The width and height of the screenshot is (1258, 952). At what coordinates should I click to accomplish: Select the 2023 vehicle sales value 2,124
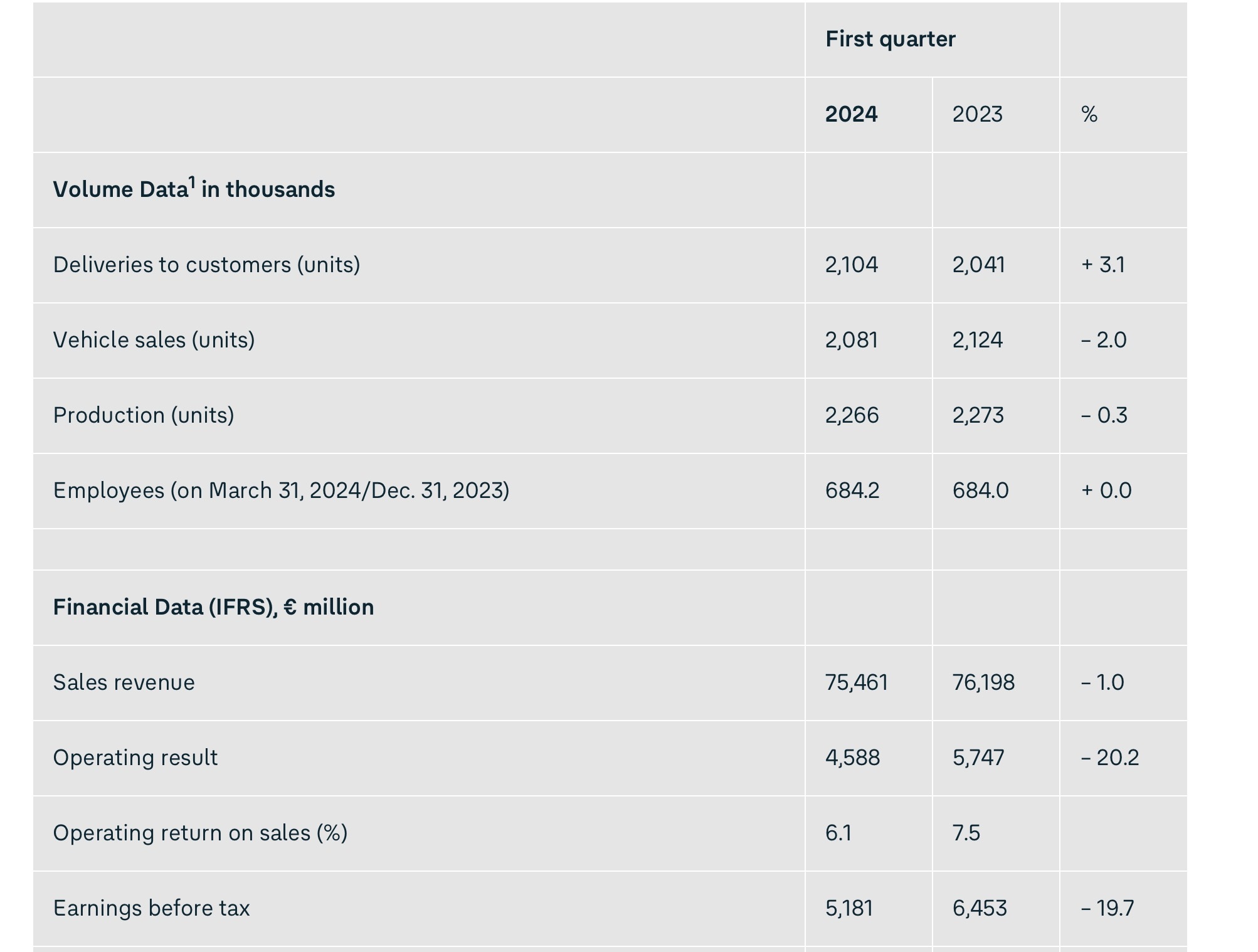[x=977, y=340]
